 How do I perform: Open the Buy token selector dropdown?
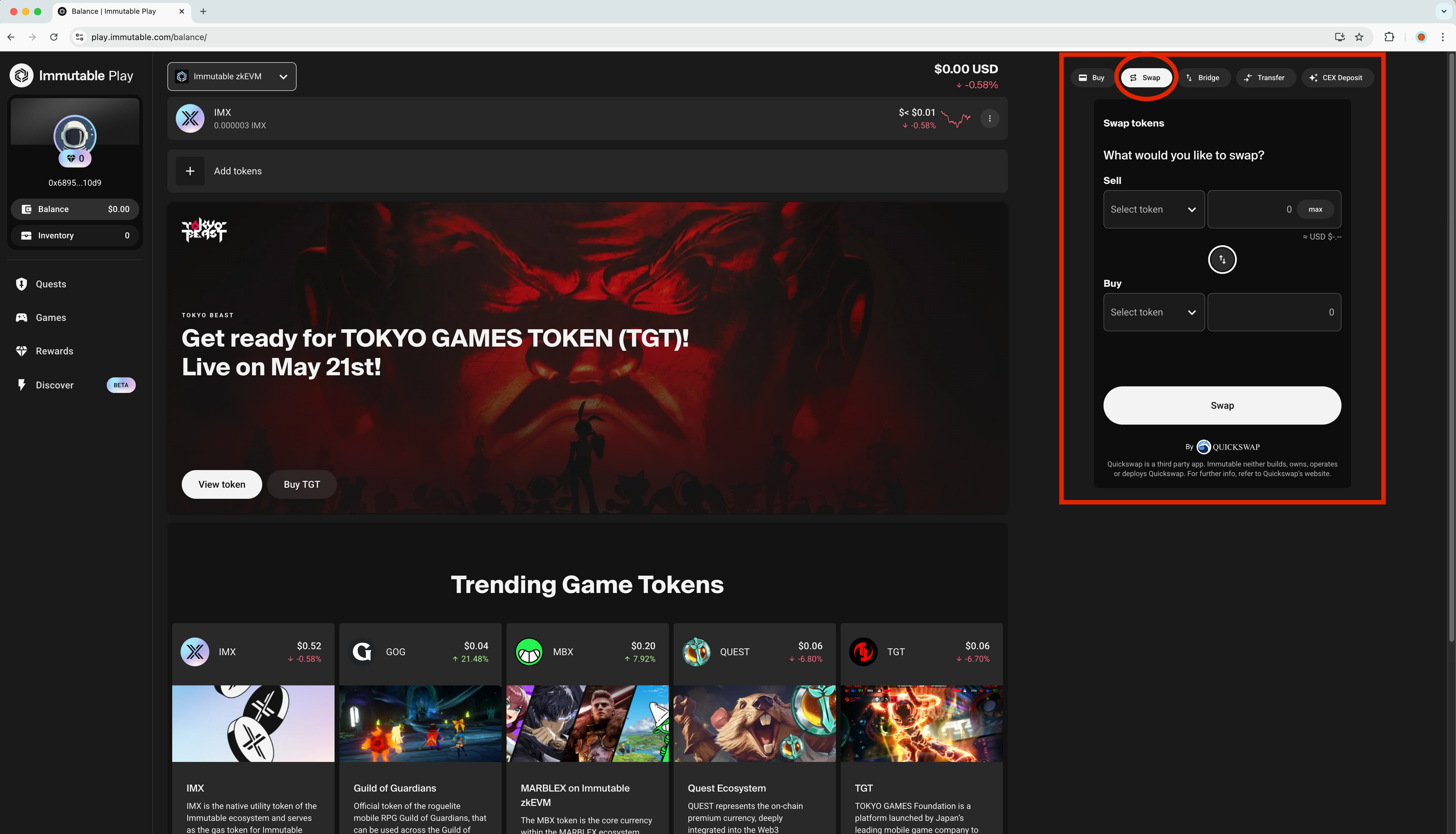(1154, 313)
